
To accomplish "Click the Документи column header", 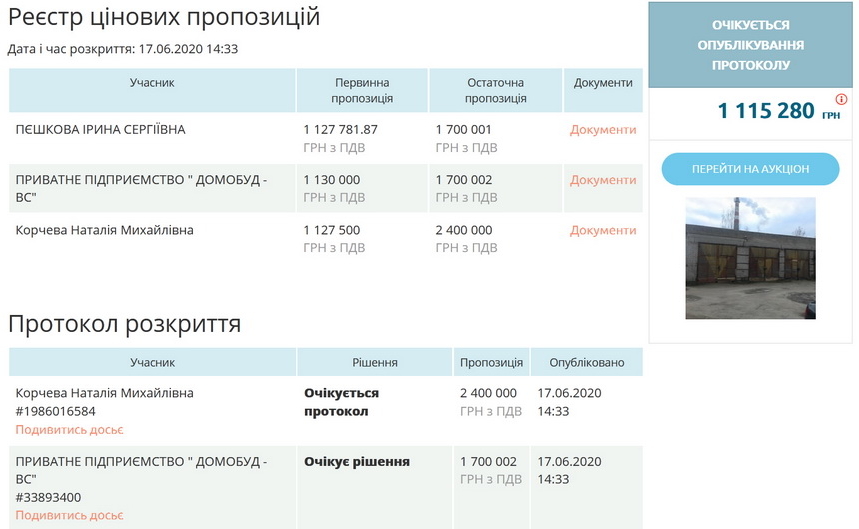I will tap(603, 83).
